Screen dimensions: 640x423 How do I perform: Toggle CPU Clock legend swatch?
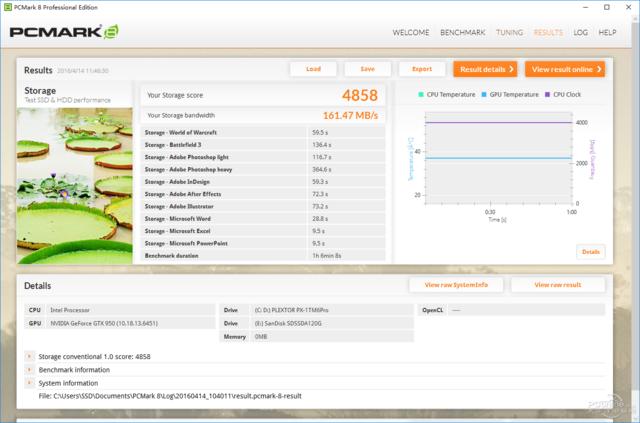[547, 94]
